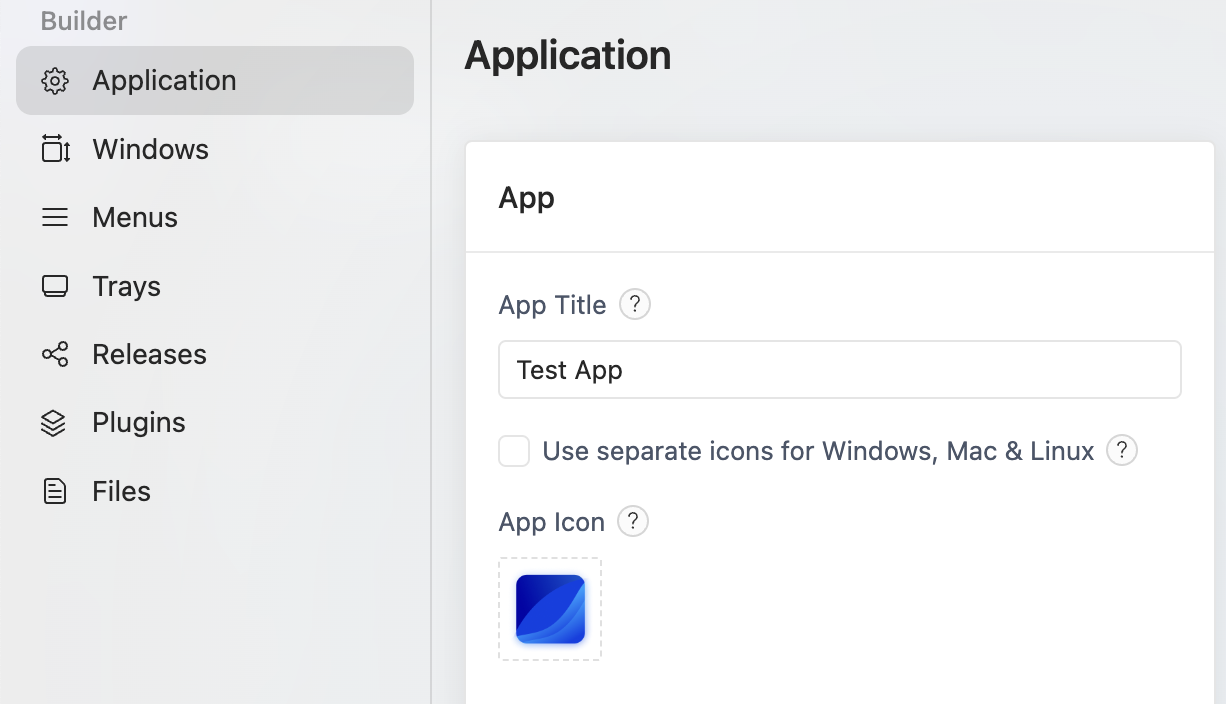Navigate to the Windows section

(150, 149)
